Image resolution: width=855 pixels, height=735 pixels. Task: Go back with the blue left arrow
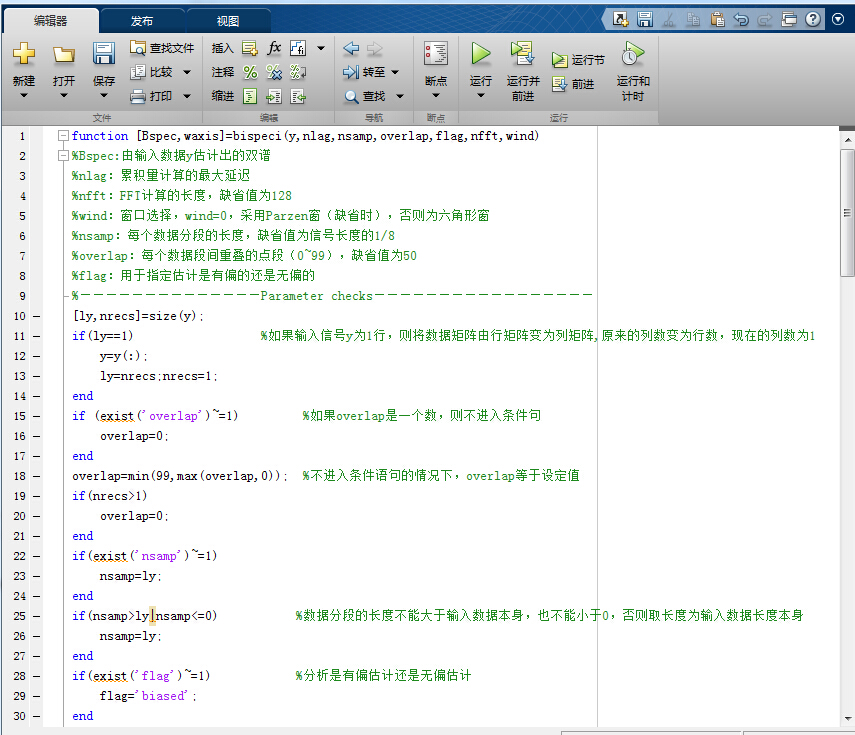point(351,49)
